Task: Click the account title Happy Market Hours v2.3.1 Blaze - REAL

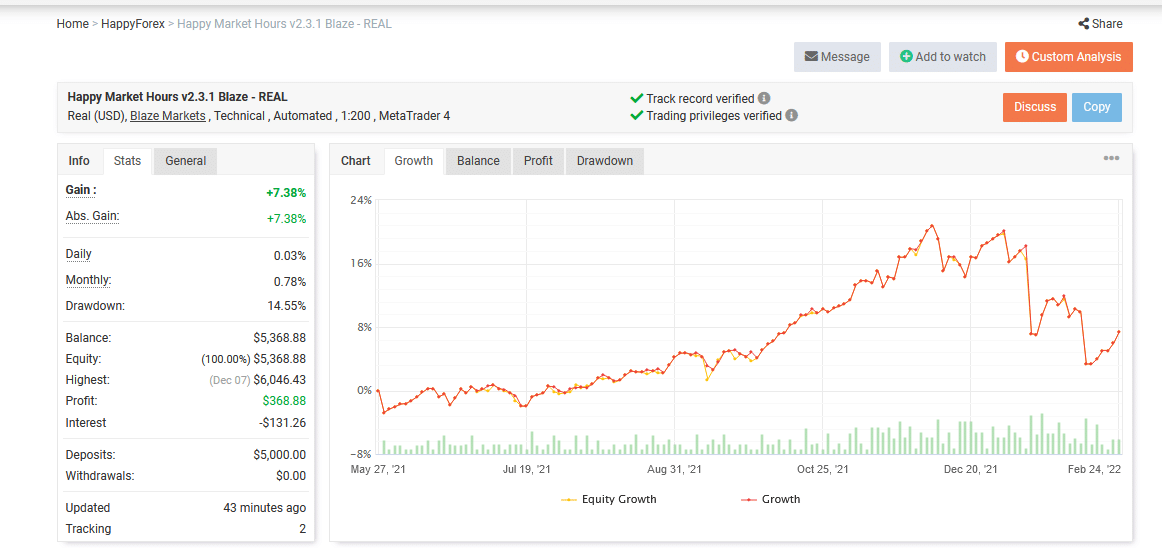Action: (177, 97)
